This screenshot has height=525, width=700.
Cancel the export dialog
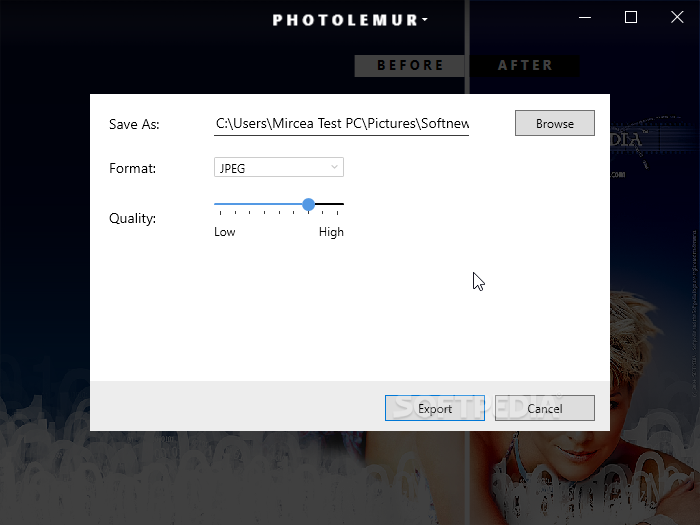tap(545, 408)
